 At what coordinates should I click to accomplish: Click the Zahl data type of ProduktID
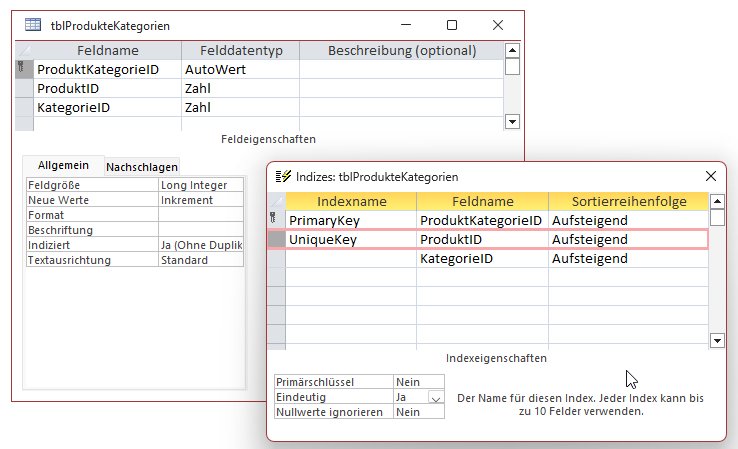tap(241, 88)
